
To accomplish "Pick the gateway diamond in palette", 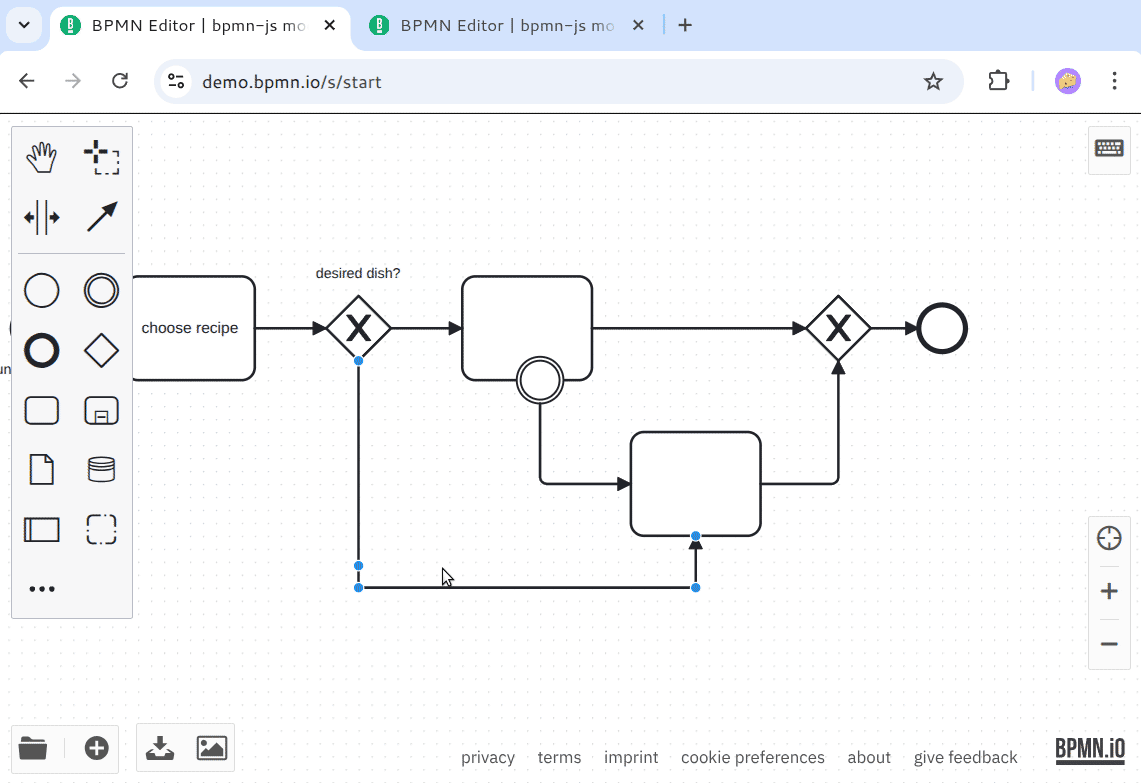I will click(101, 351).
